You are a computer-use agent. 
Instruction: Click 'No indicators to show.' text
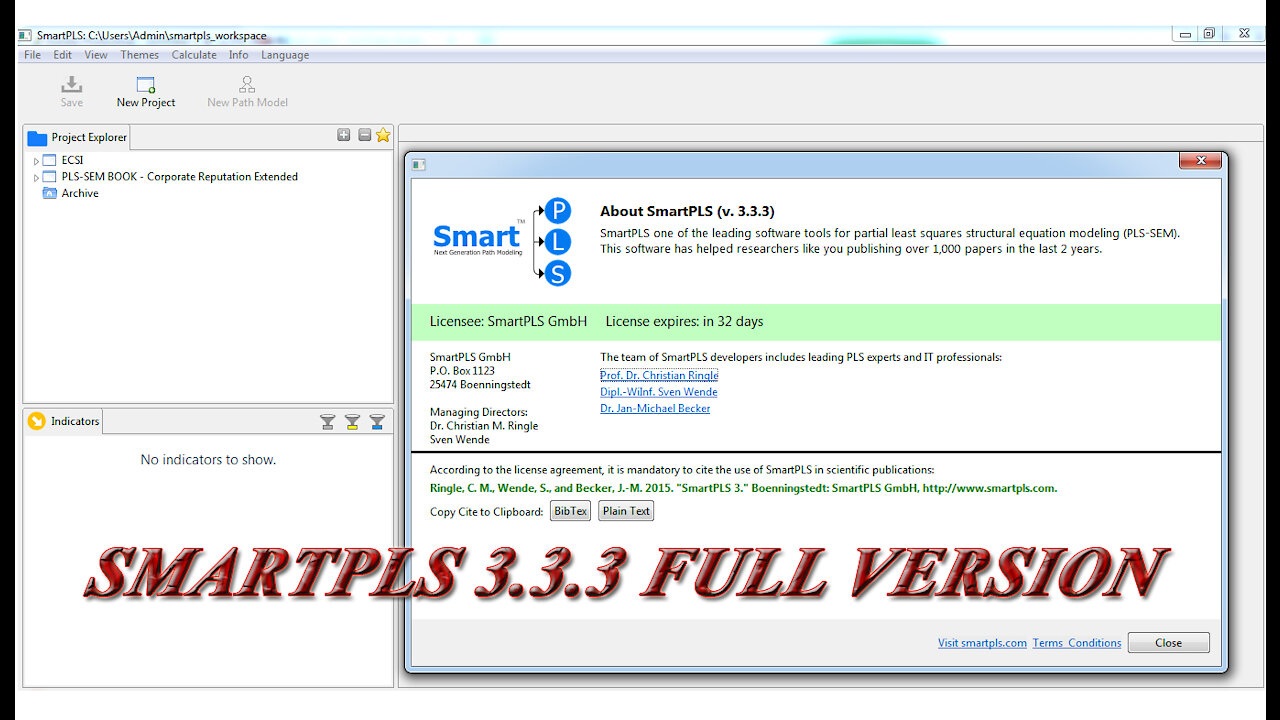208,460
